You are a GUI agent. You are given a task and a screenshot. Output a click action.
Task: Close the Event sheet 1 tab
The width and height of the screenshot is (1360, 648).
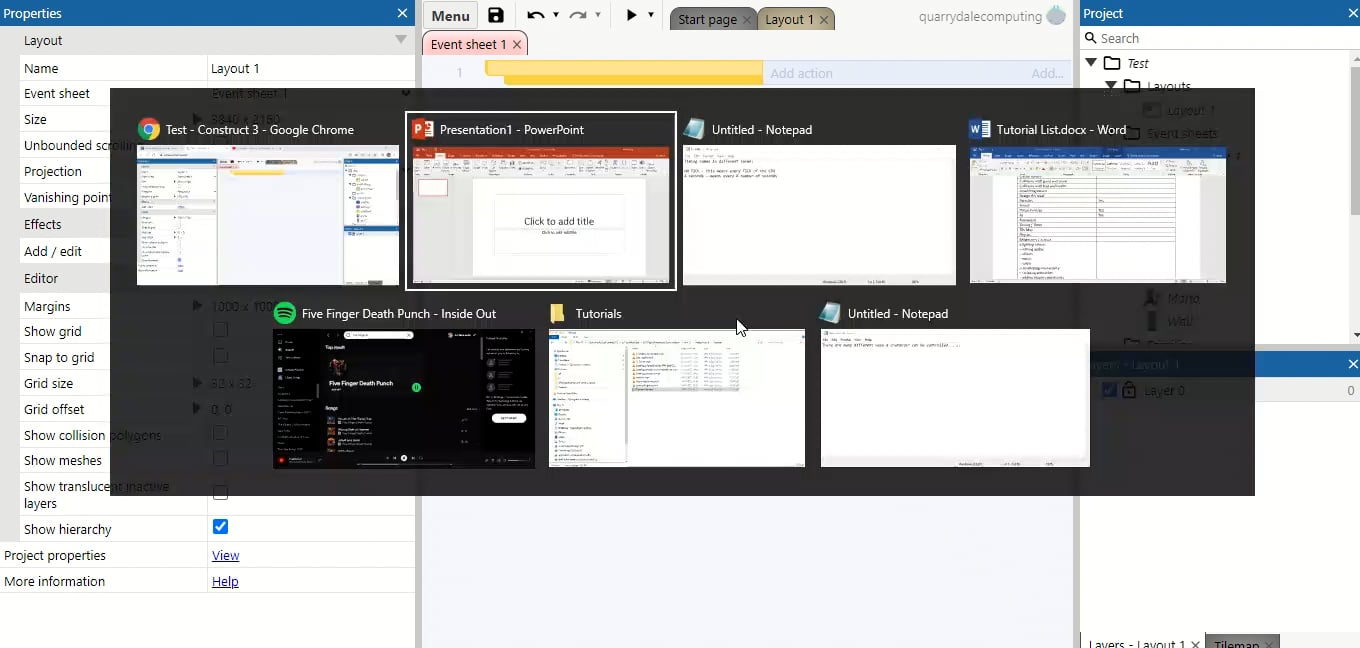pos(516,45)
